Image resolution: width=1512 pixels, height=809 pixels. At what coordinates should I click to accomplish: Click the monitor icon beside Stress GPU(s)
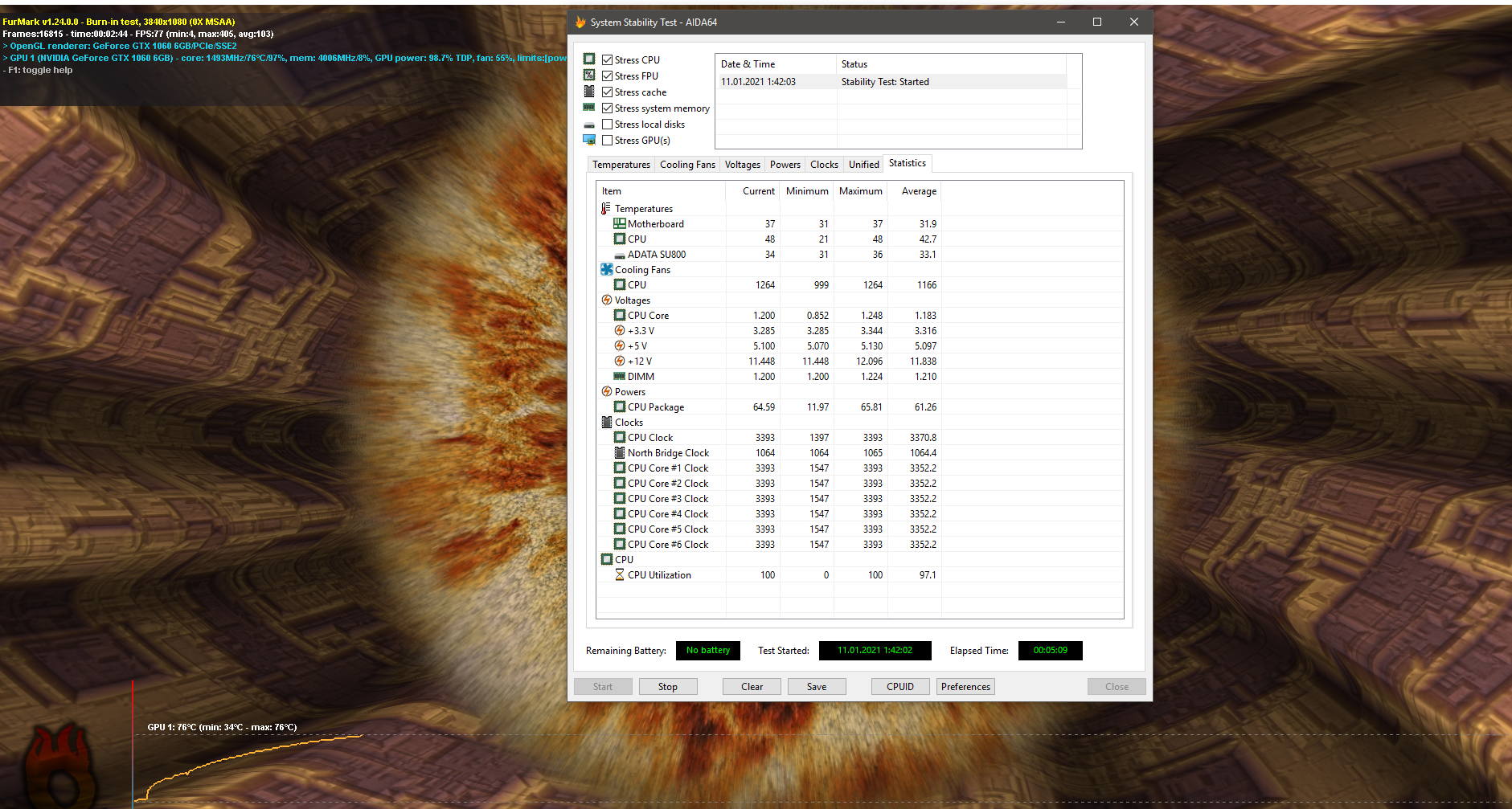[x=589, y=140]
